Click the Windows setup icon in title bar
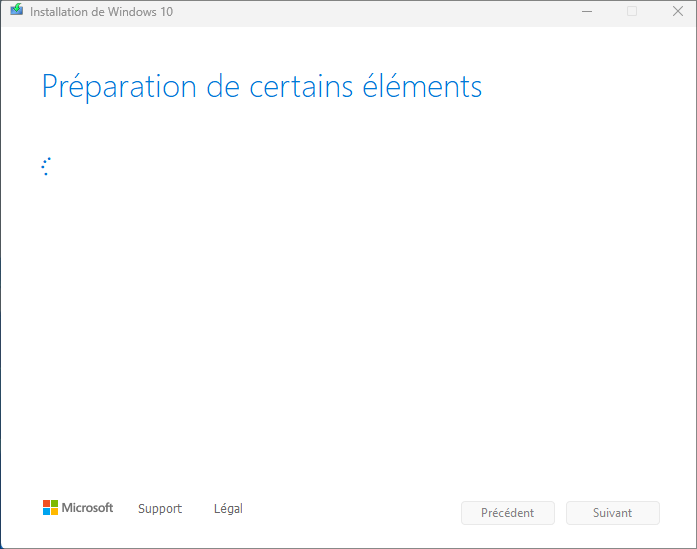Image resolution: width=697 pixels, height=549 pixels. coord(17,11)
